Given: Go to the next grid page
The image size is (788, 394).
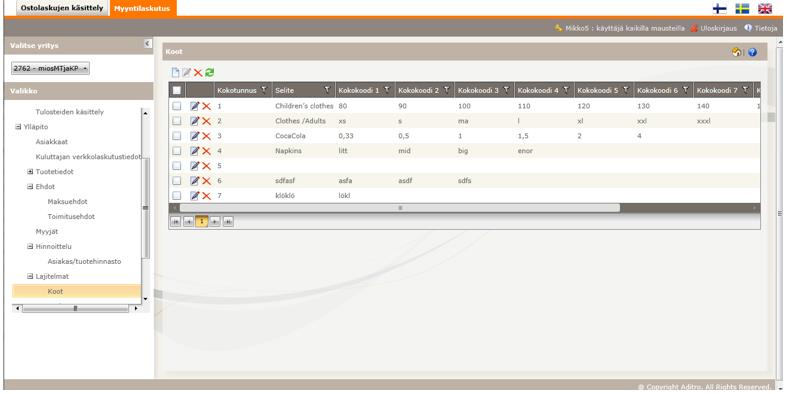Looking at the screenshot, I should click(x=215, y=222).
